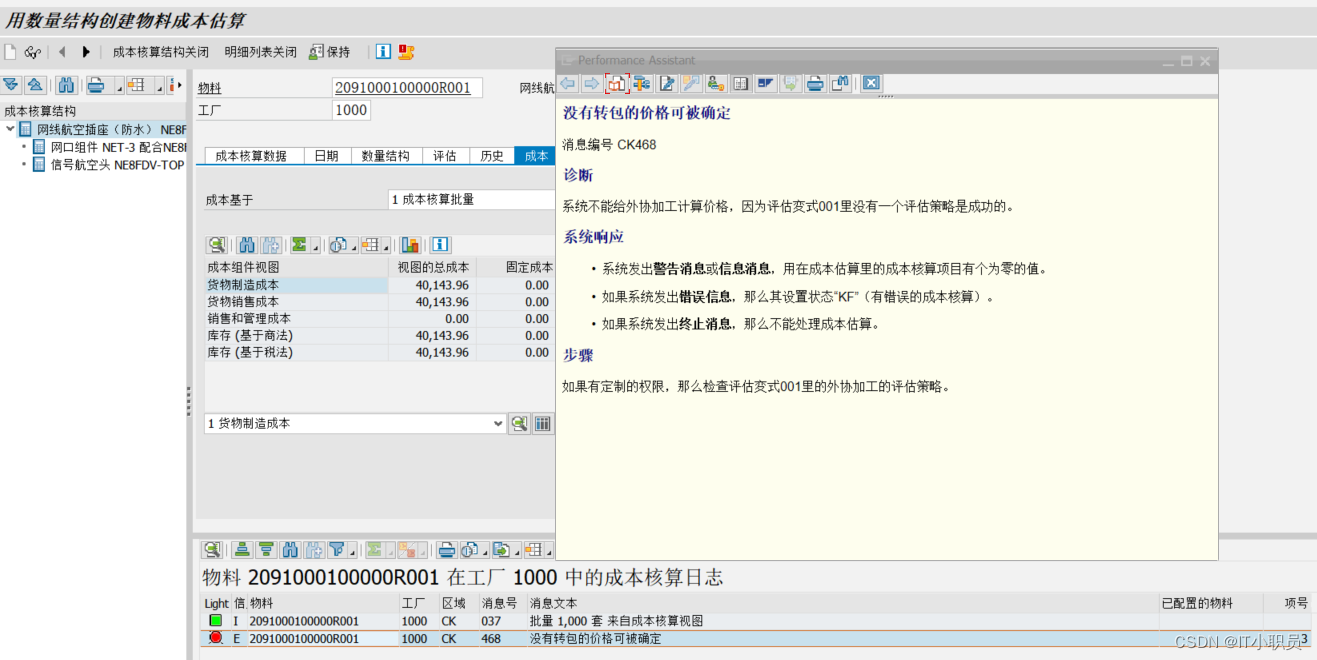Click the Print icon in the Performance Assistant toolbar
Viewport: 1317px width, 660px height.
coord(812,83)
